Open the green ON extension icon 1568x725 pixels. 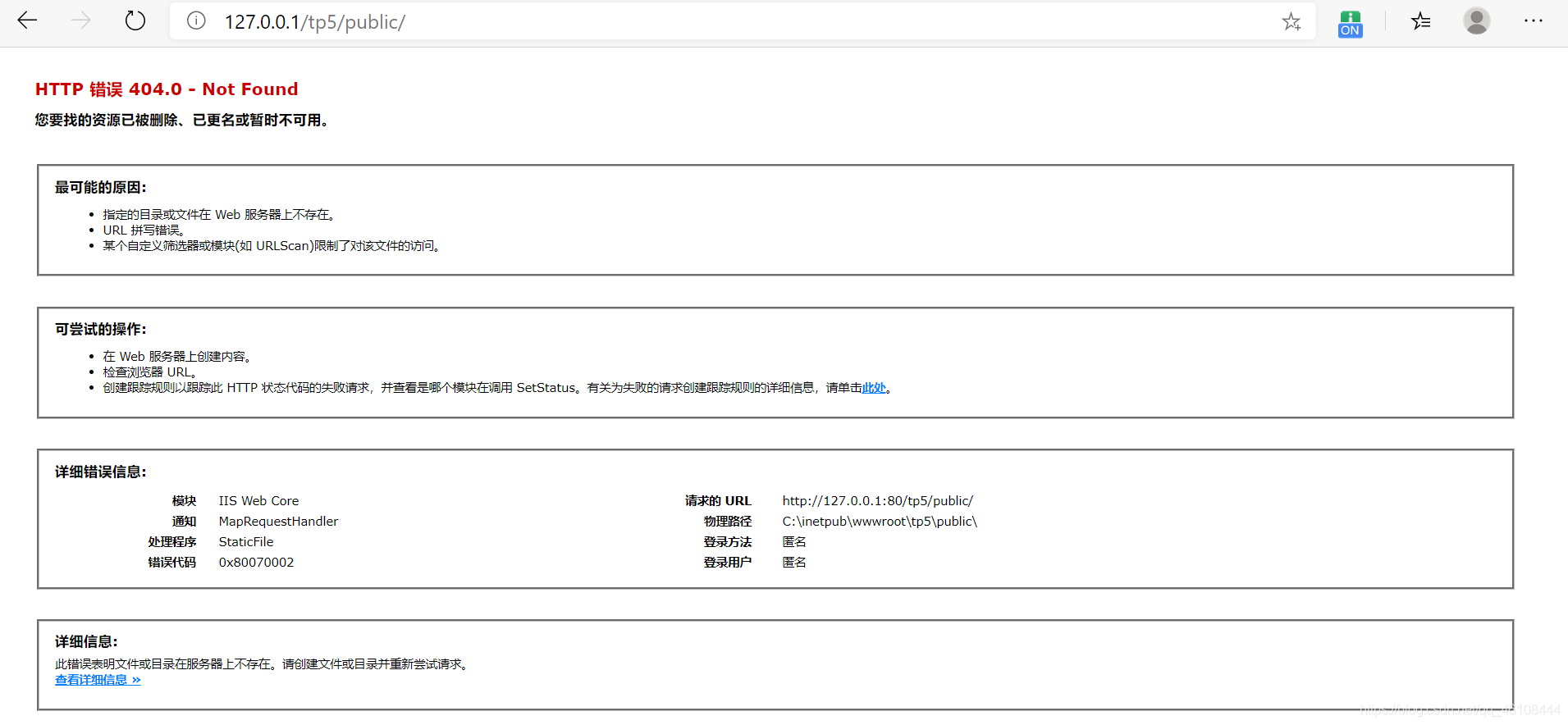point(1350,23)
